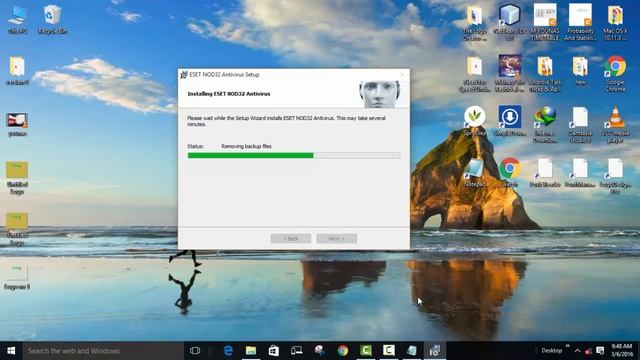
Task: Switch to green Camtasia taskbar icon
Action: [x=366, y=351]
